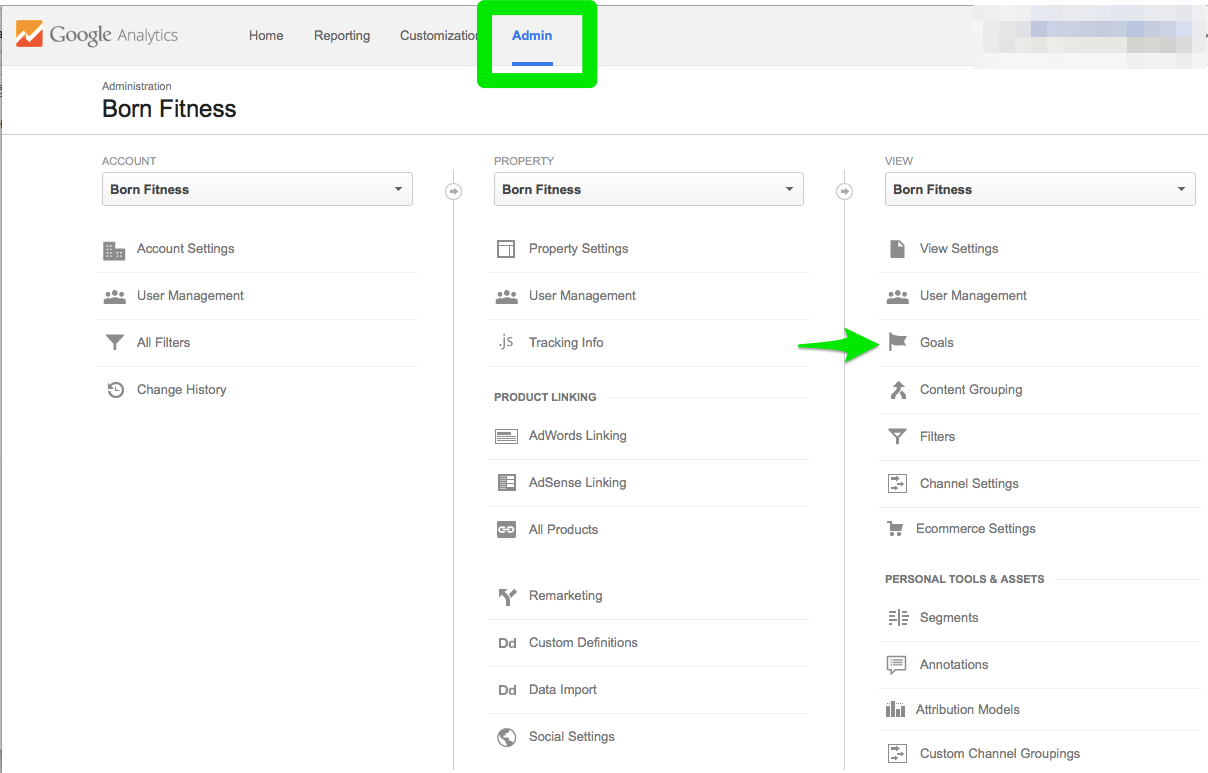Open Goals text link

(937, 343)
